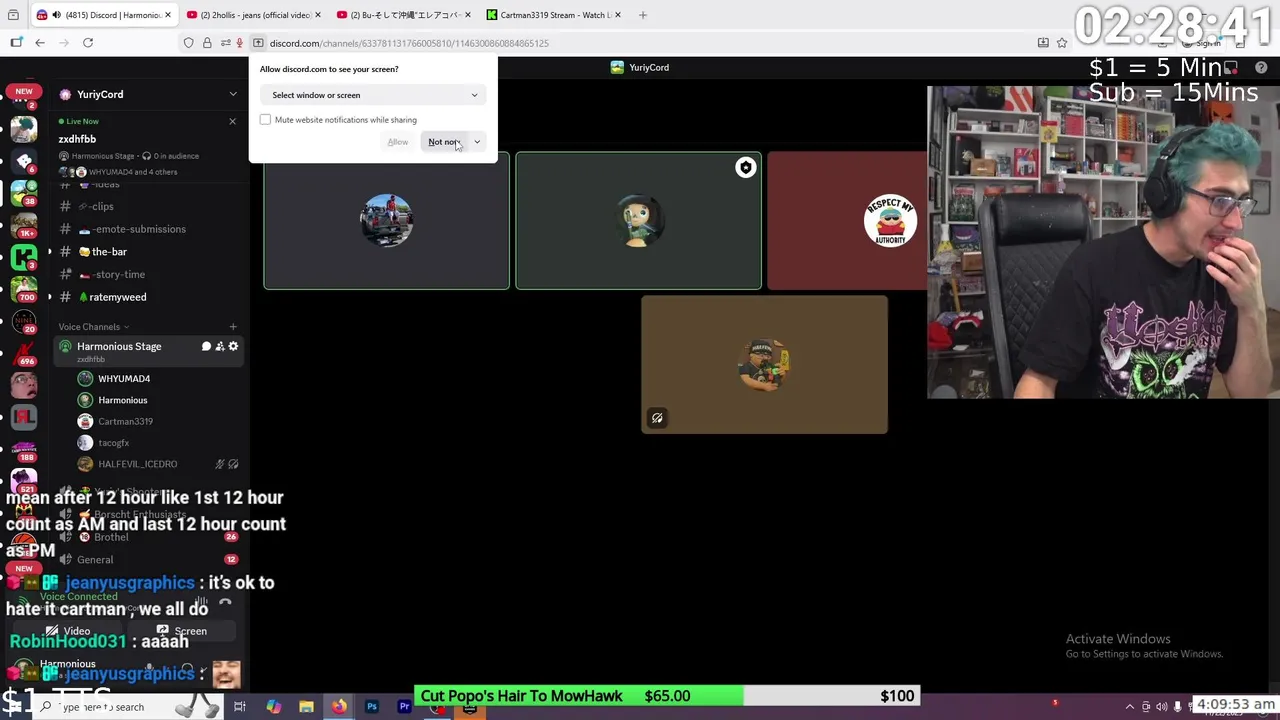Open the #-story-time channel
Viewport: 1280px width, 720px height.
coord(148,274)
